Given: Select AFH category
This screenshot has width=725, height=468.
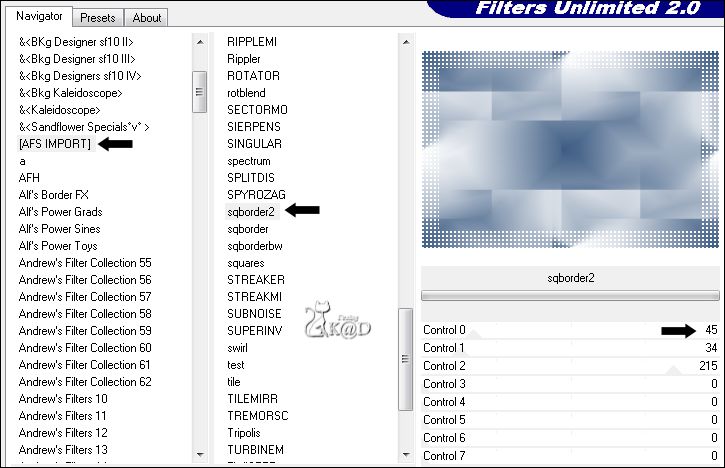Looking at the screenshot, I should click(29, 178).
